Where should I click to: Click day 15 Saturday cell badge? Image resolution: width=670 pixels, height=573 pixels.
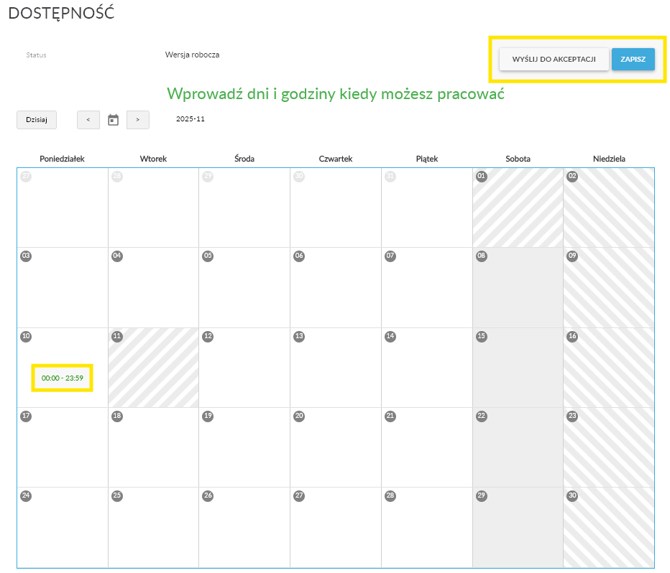click(x=481, y=337)
